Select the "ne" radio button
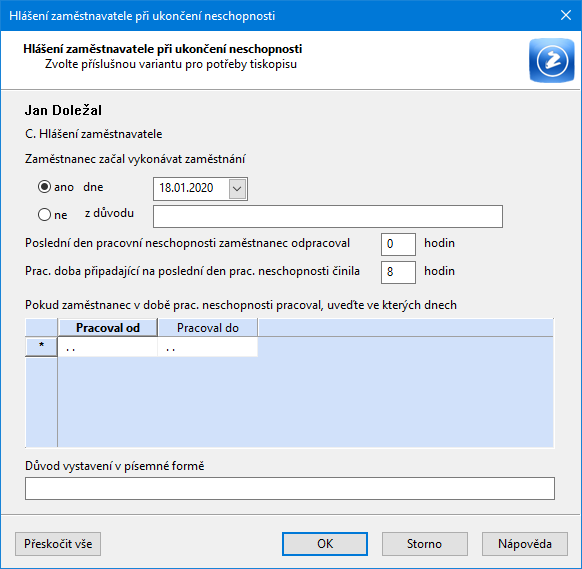Viewport: 582px width, 569px height. point(44,215)
